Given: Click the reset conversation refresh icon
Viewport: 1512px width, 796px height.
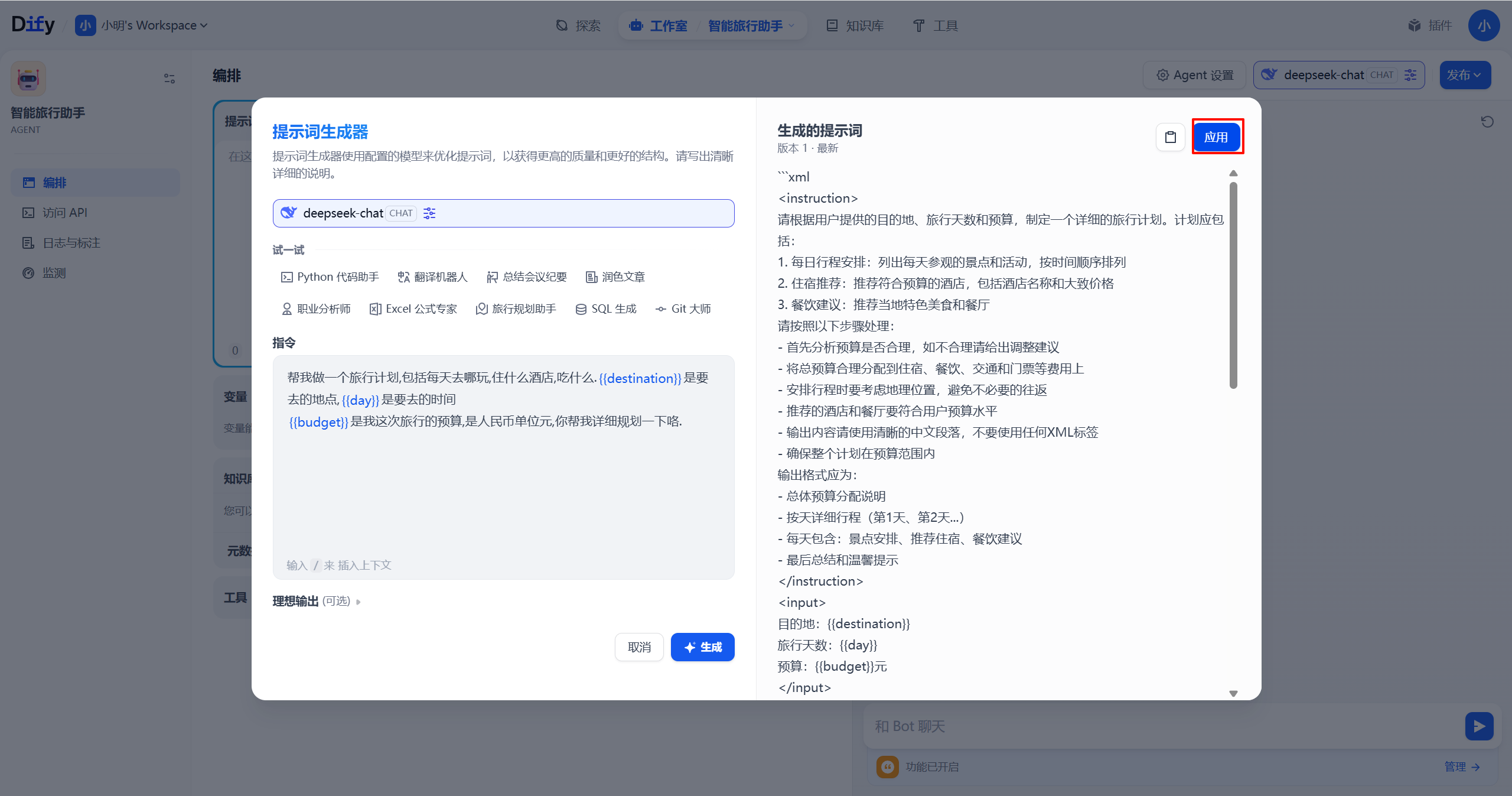Looking at the screenshot, I should (x=1487, y=122).
